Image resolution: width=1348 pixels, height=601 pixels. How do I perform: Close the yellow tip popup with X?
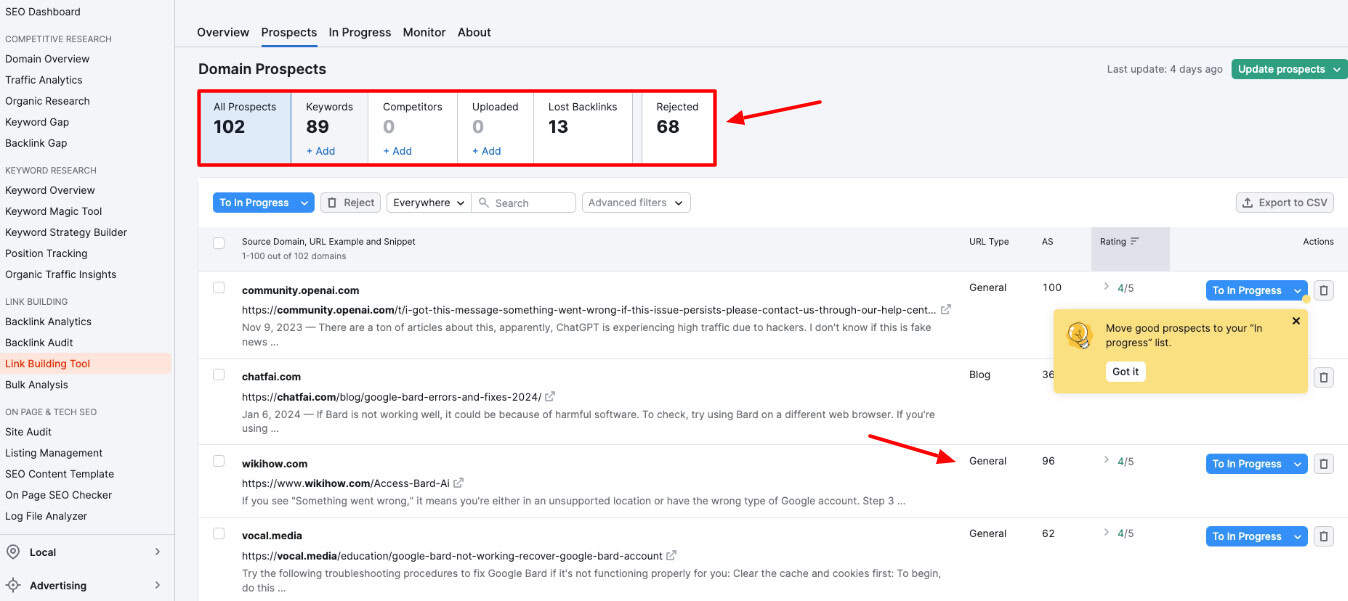pos(1296,321)
